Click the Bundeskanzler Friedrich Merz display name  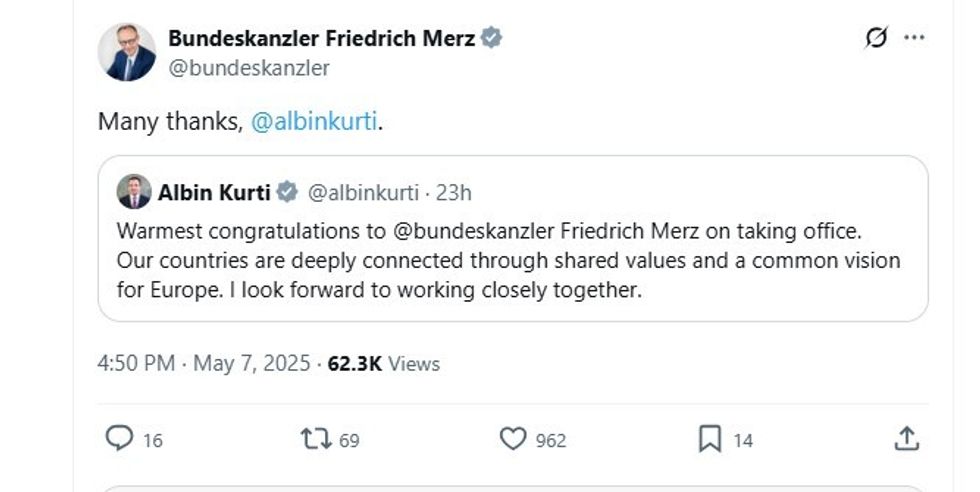[x=322, y=38]
